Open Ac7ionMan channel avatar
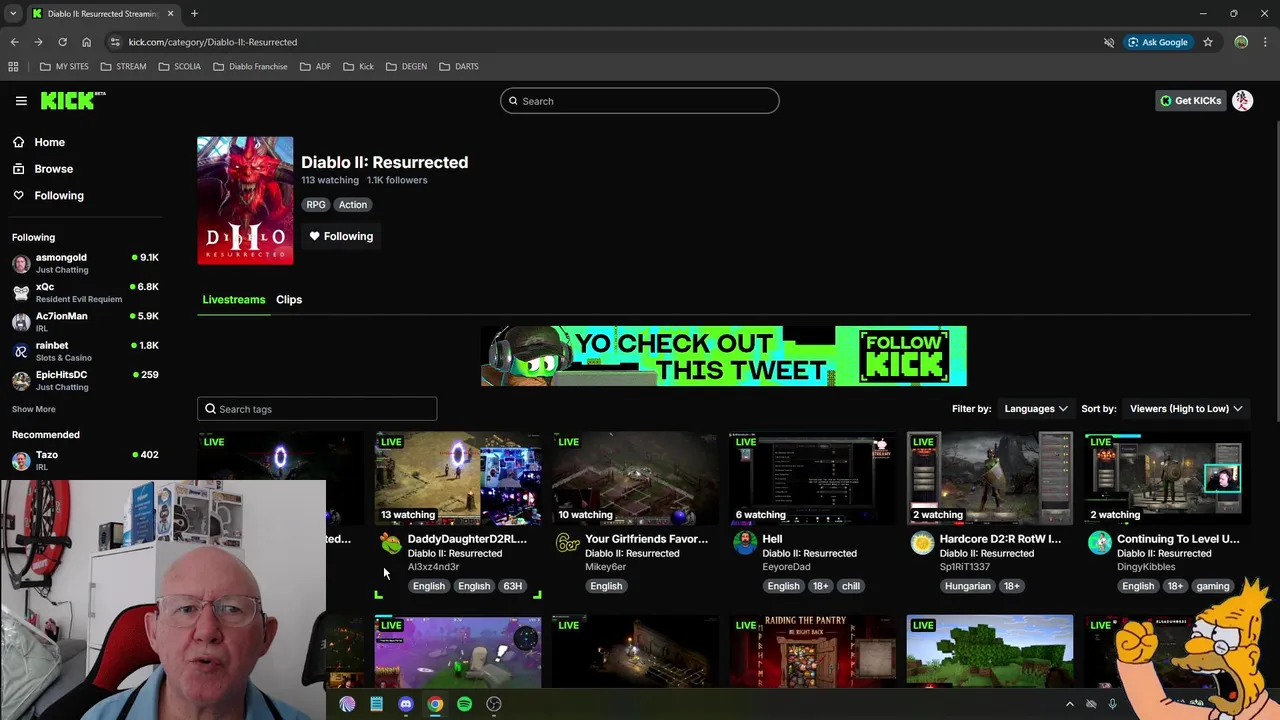The height and width of the screenshot is (720, 1280). (x=21, y=322)
